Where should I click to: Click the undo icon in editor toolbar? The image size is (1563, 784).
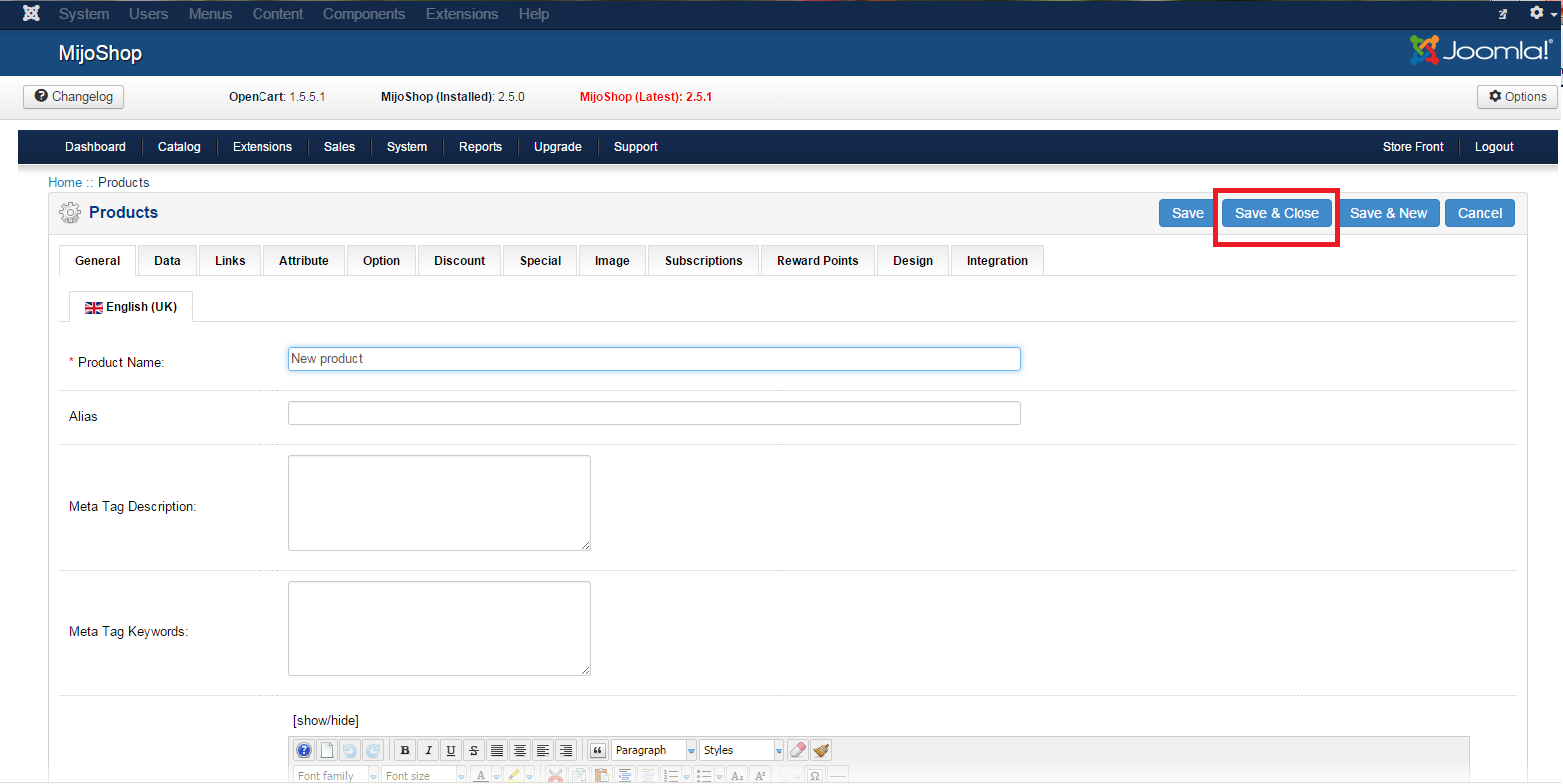tap(350, 750)
